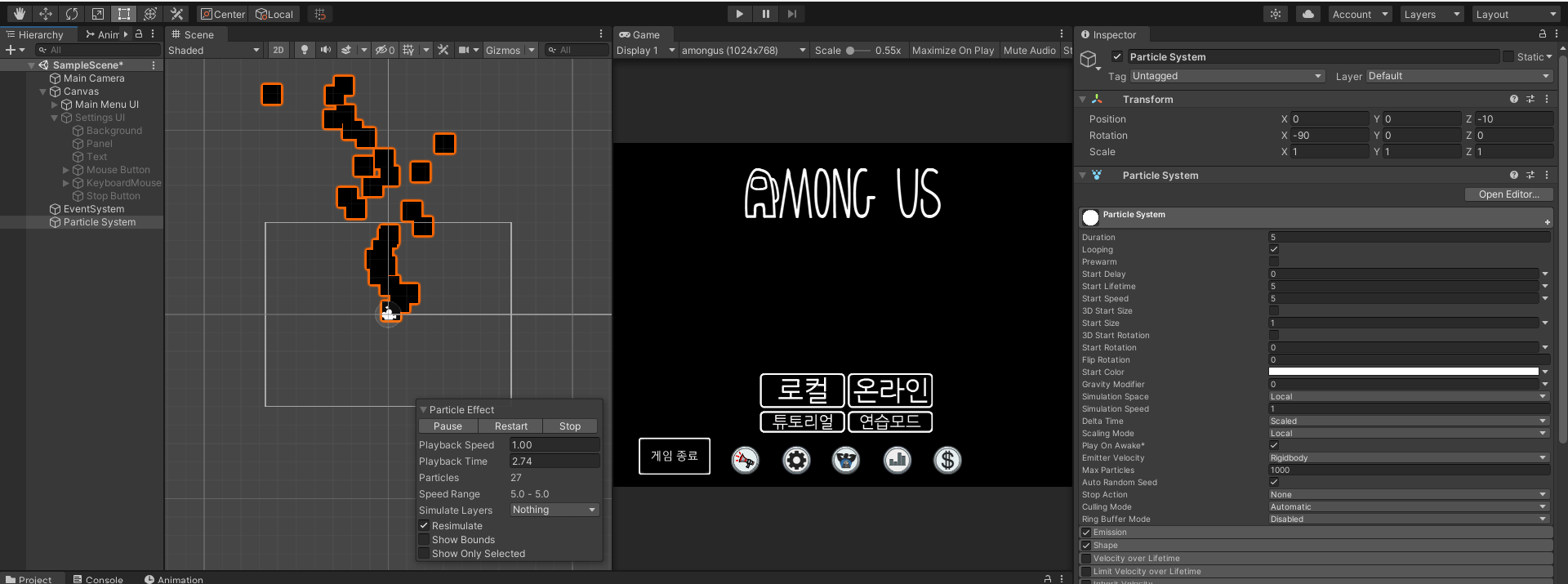Toggle Local handle rotation
Viewport: 1568px width, 584px height.
pyautogui.click(x=274, y=14)
